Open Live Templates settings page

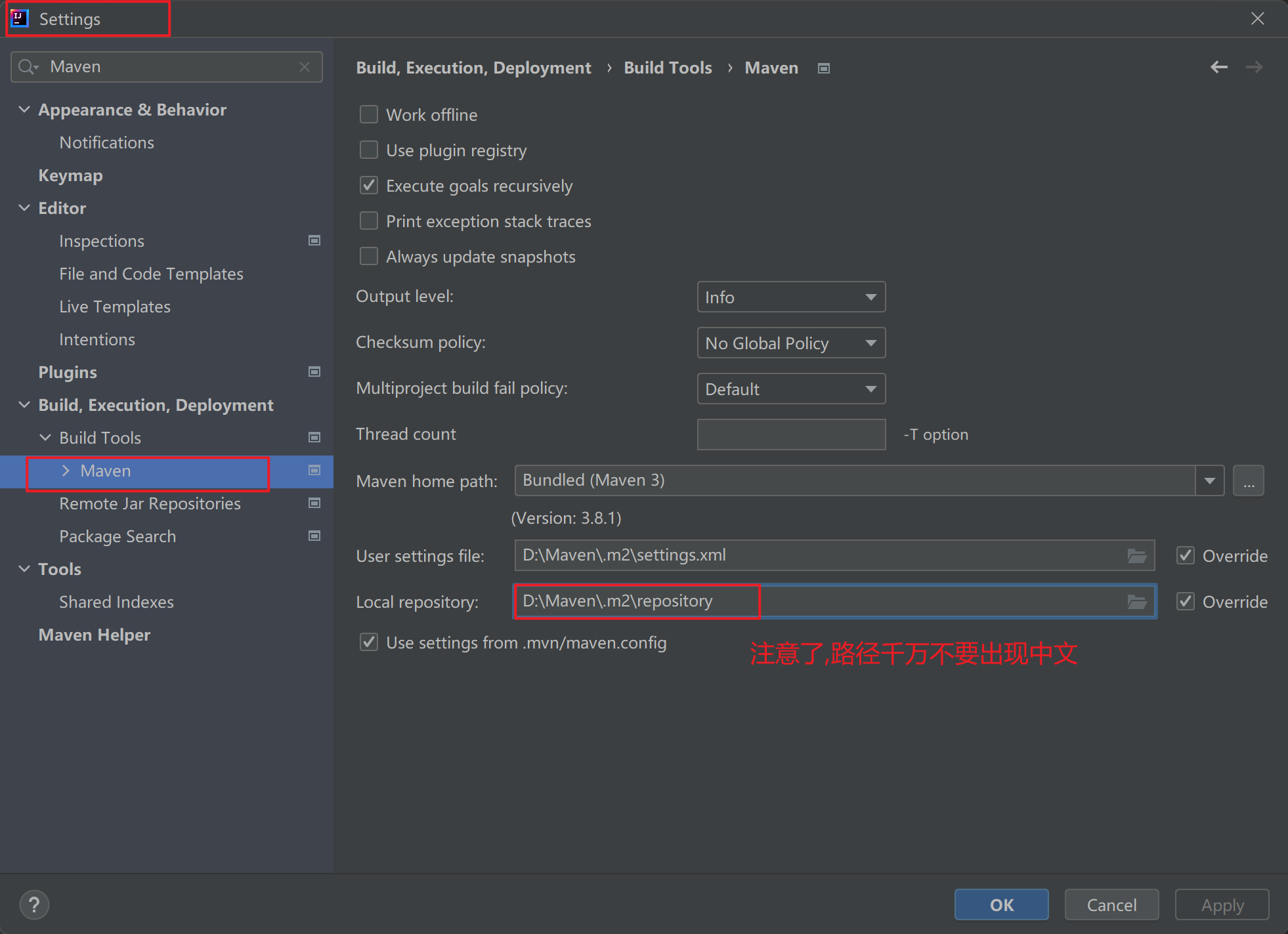point(115,307)
